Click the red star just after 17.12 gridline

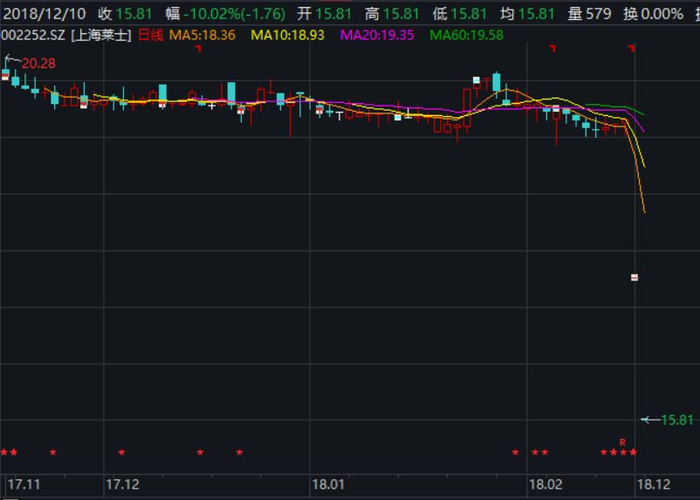coord(121,452)
